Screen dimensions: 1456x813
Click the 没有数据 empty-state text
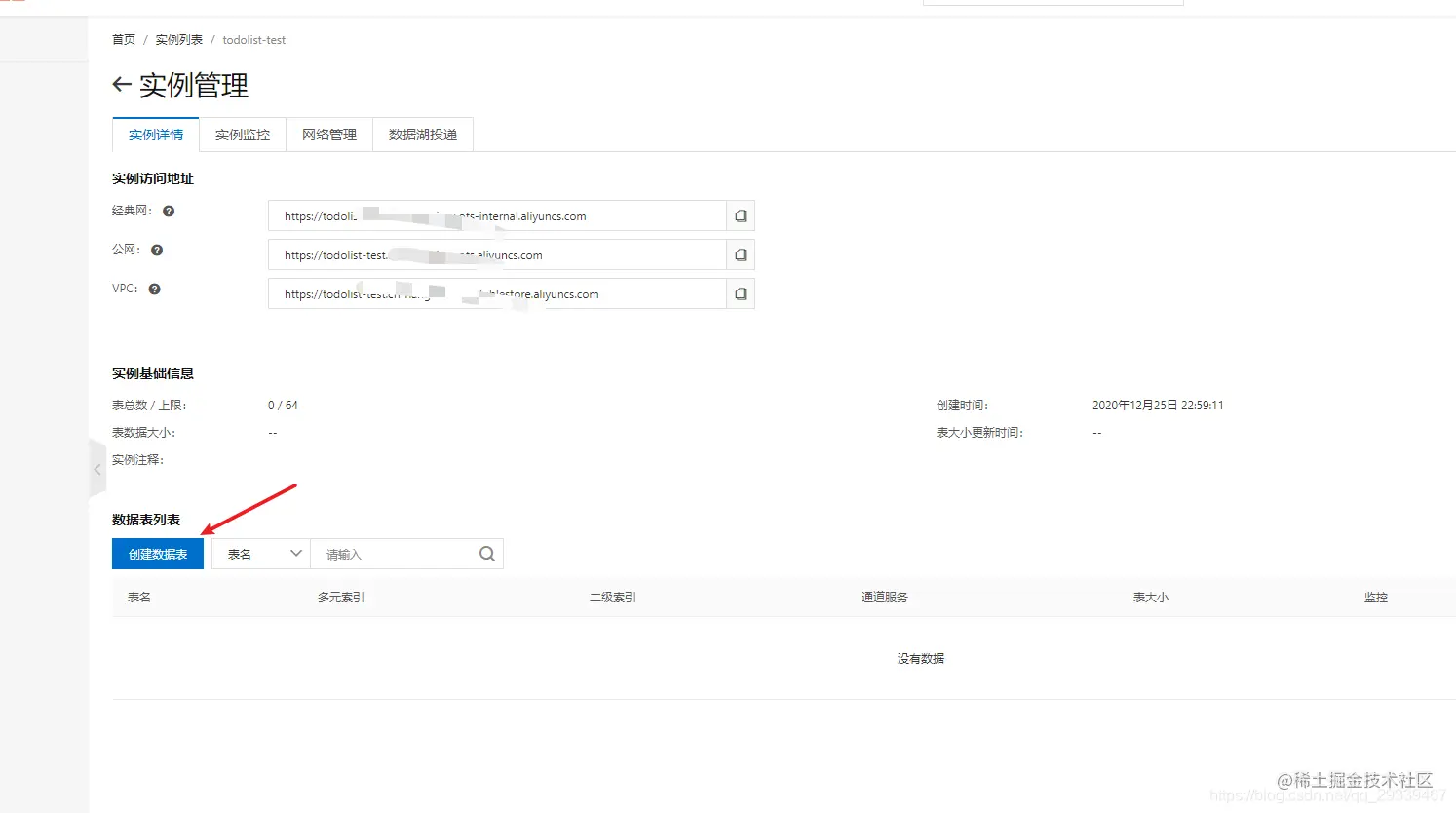pos(921,658)
